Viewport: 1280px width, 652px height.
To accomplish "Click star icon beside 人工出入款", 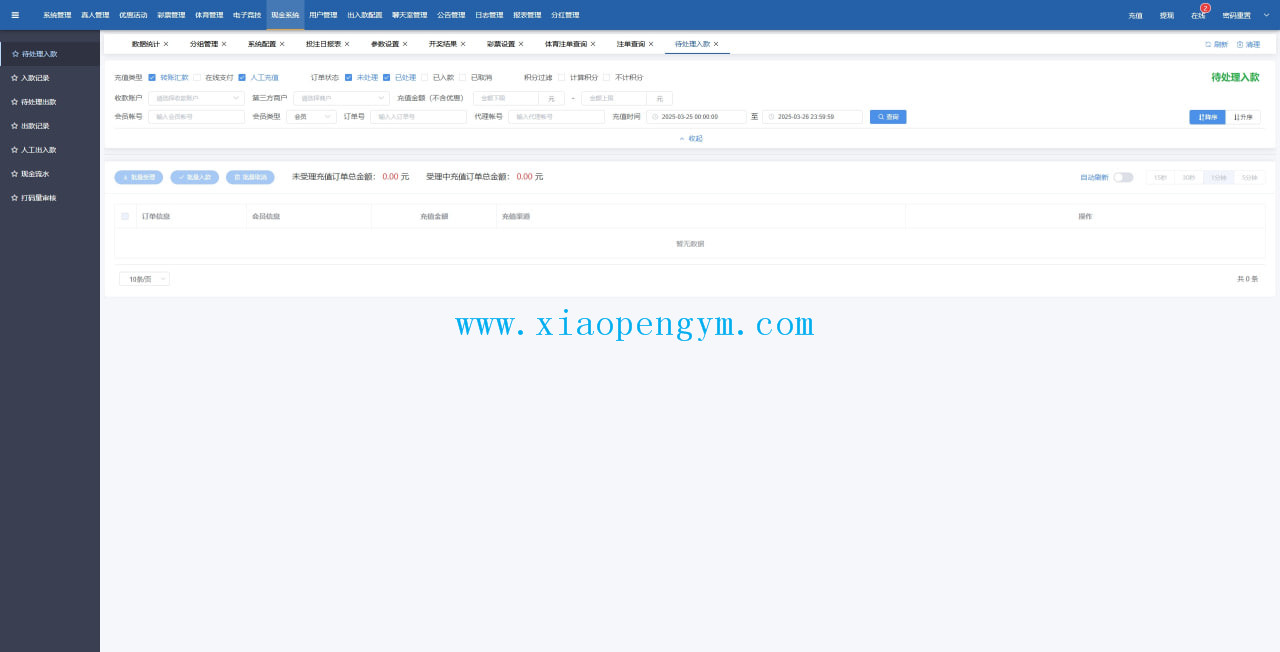I will point(14,150).
